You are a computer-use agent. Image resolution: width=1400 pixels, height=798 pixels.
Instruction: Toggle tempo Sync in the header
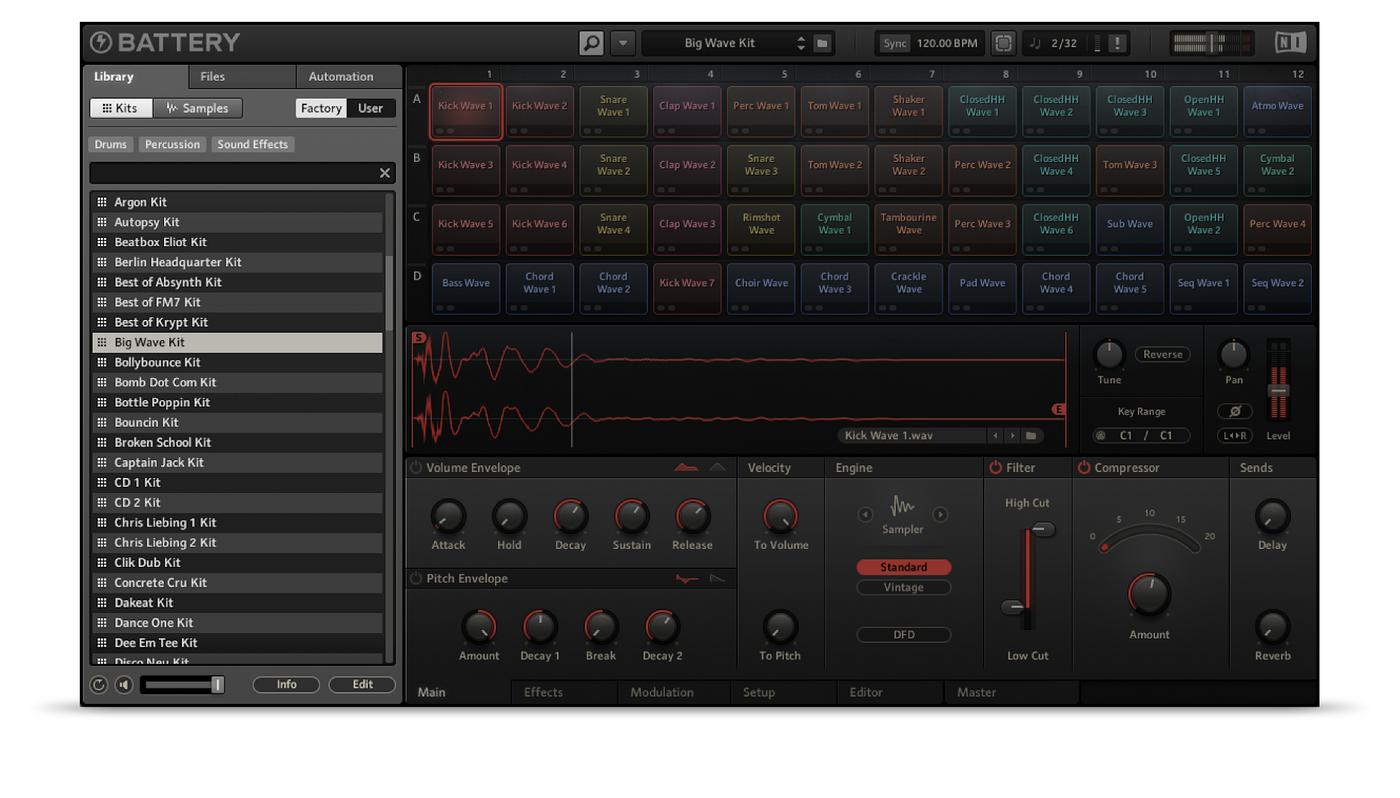(895, 43)
